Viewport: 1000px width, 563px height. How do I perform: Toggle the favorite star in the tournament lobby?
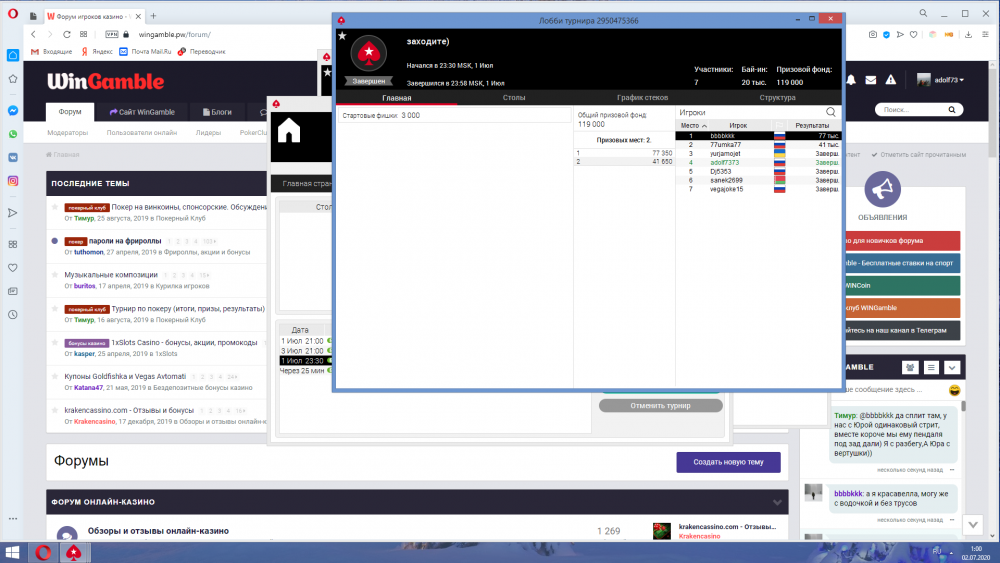coord(342,36)
